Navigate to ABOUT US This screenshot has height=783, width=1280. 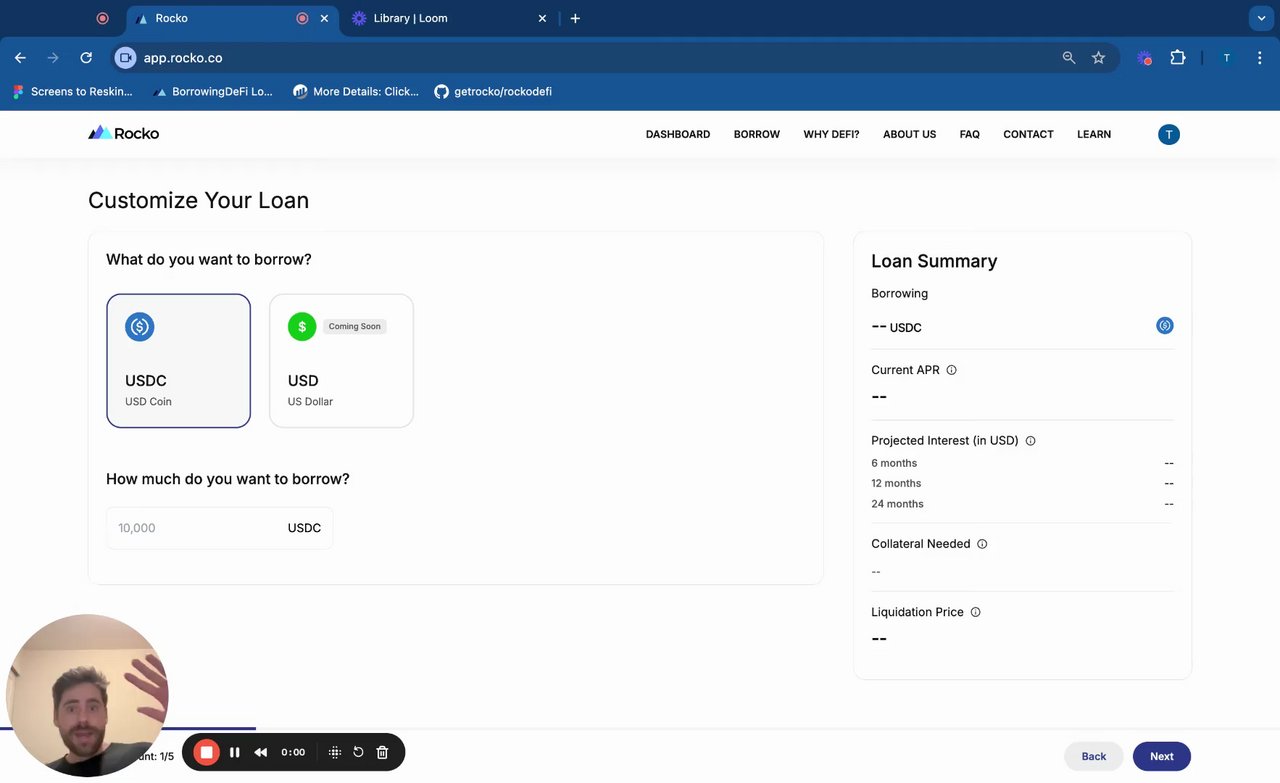(910, 134)
